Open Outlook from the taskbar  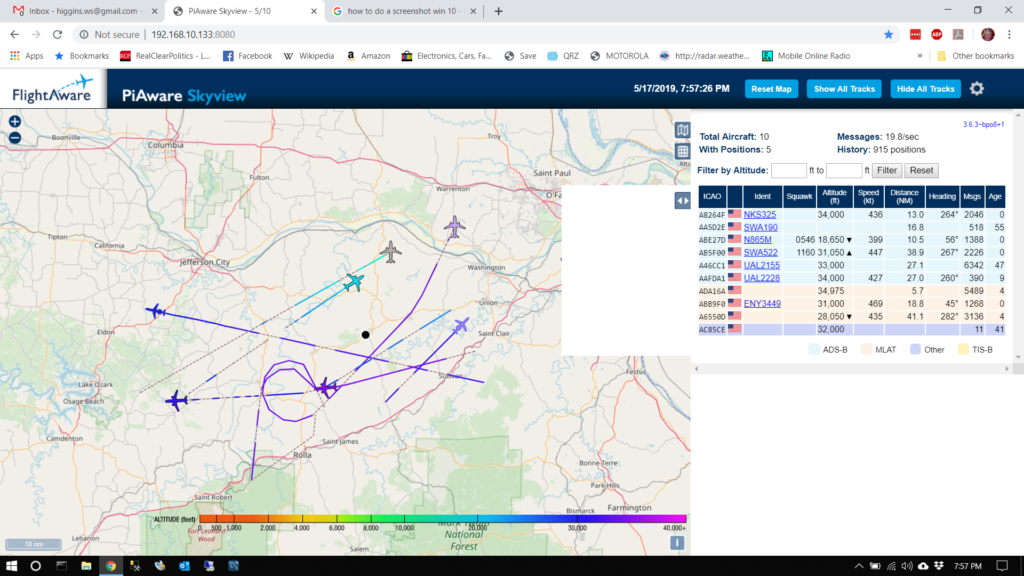pos(184,566)
